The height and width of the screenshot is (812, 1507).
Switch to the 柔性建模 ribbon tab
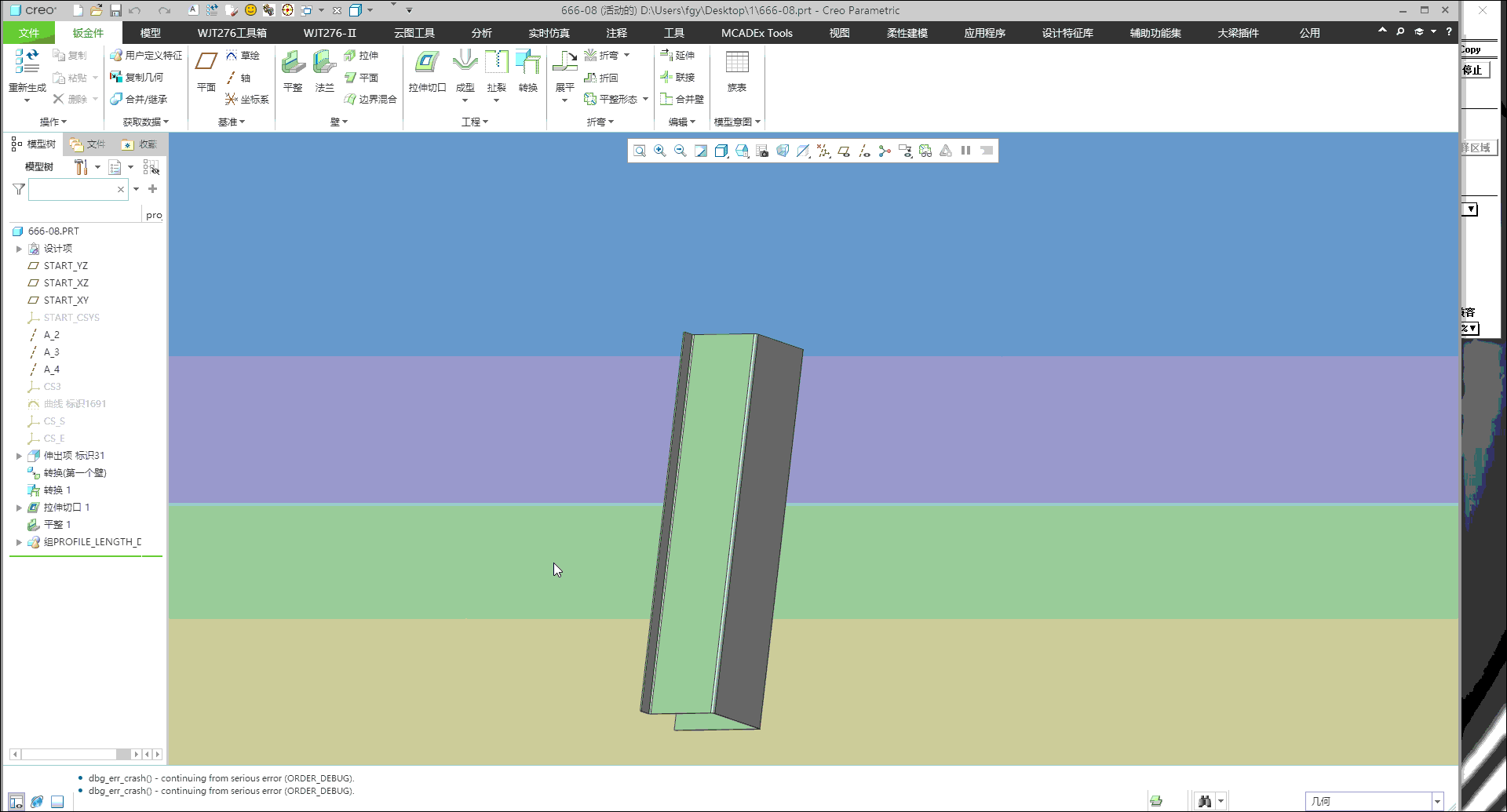907,33
